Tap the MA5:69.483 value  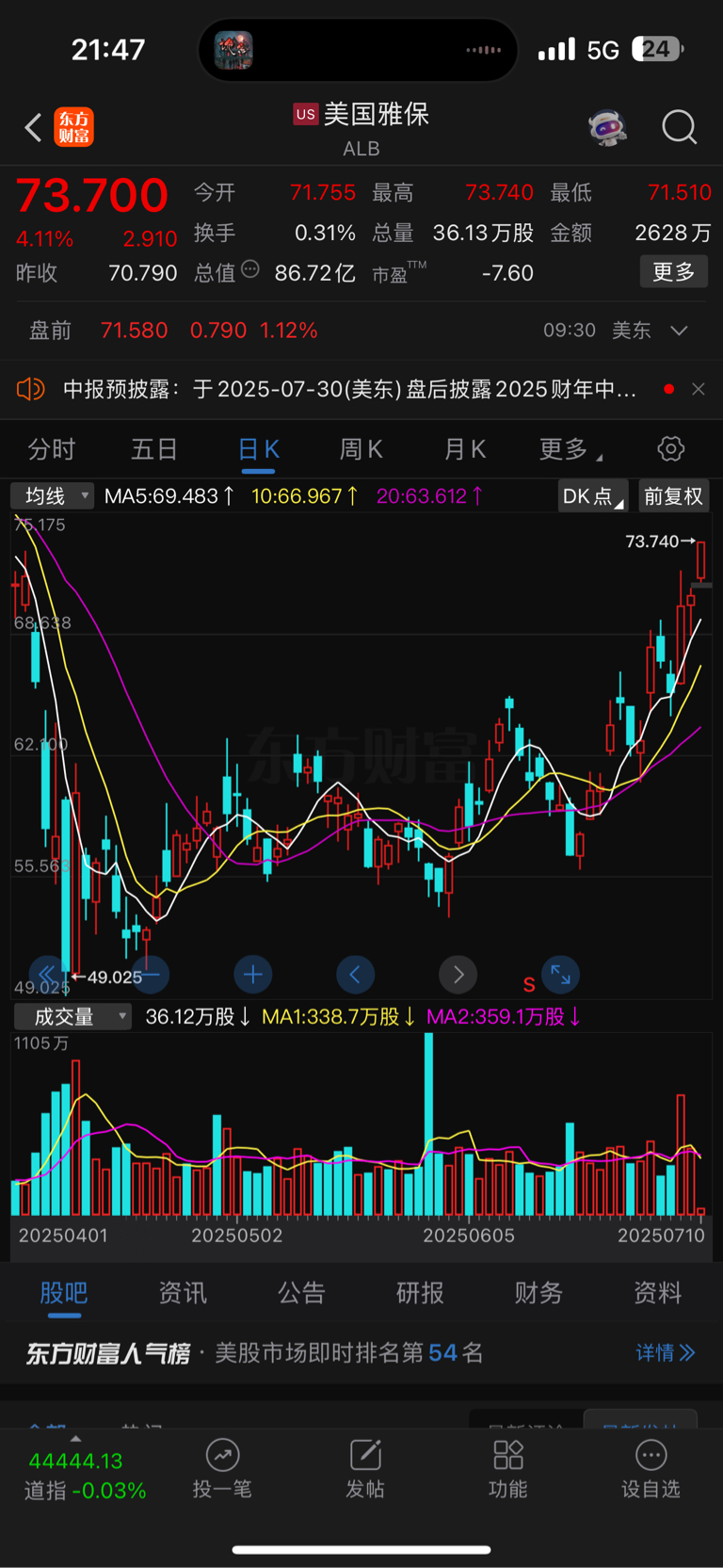169,496
